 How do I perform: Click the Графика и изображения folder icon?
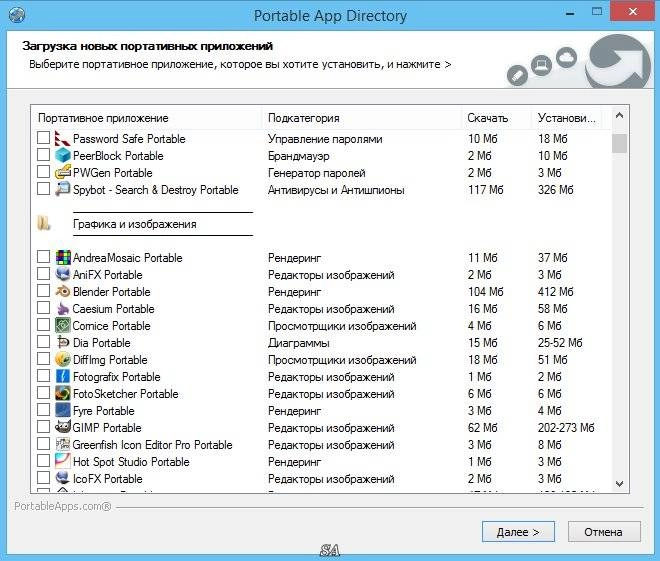point(44,223)
